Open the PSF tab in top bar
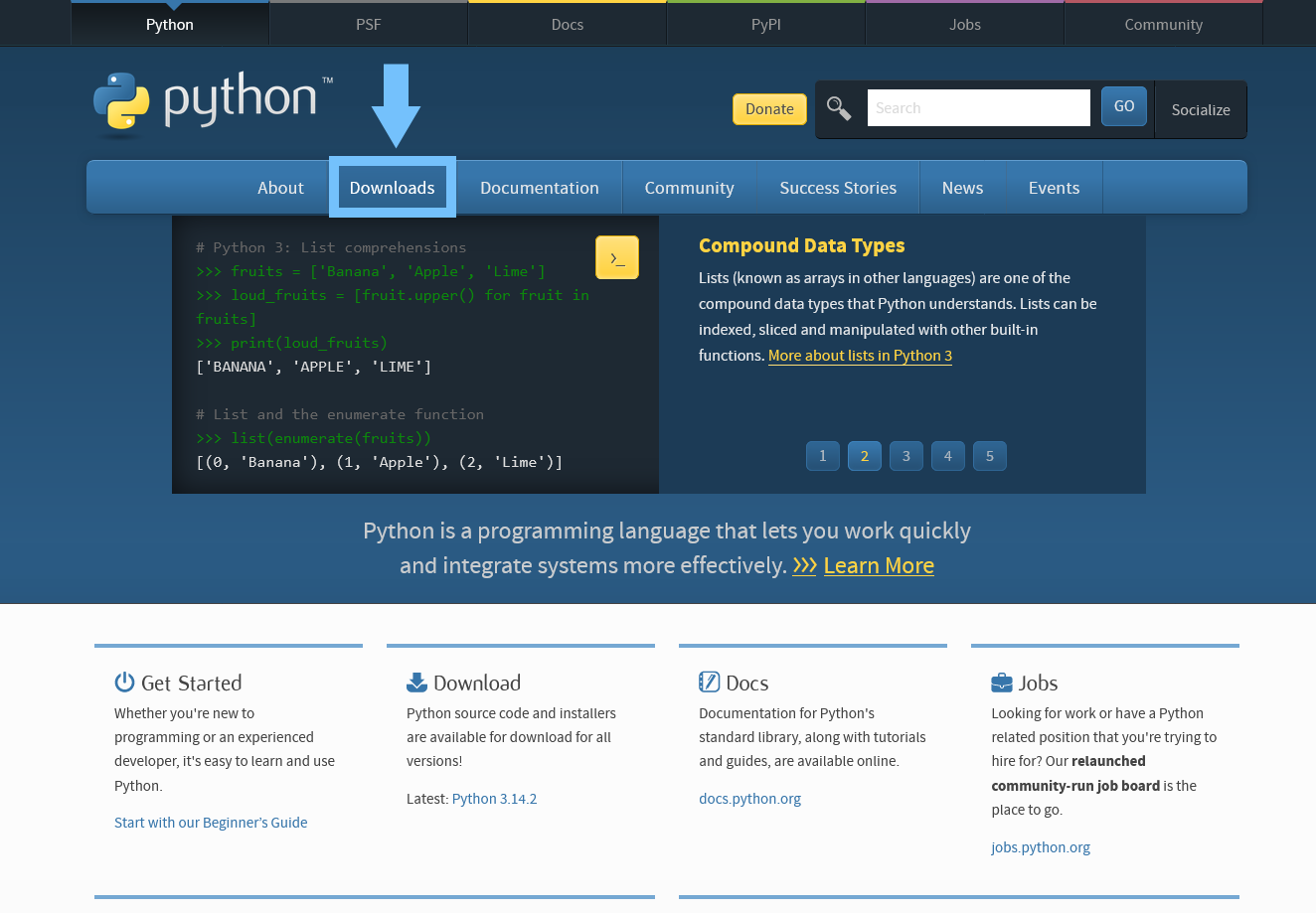The width and height of the screenshot is (1316, 913). (368, 25)
